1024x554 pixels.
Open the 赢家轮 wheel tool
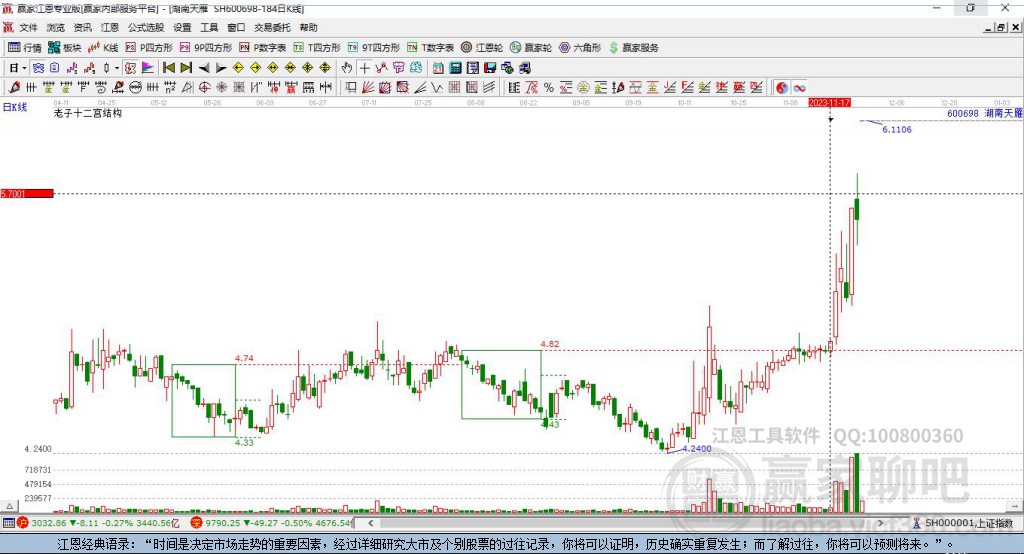pyautogui.click(x=531, y=48)
